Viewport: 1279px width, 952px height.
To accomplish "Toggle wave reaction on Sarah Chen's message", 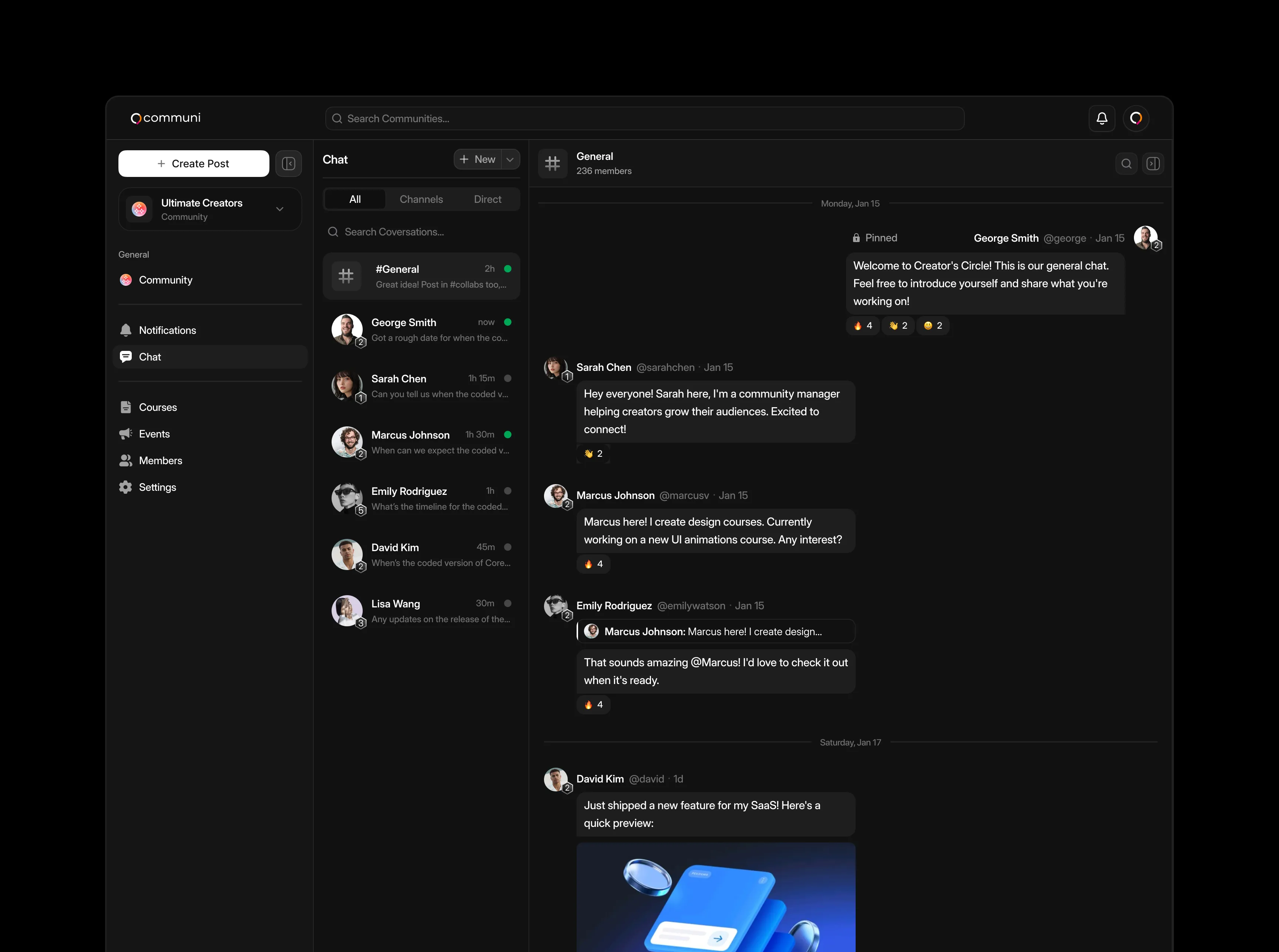I will pyautogui.click(x=593, y=453).
